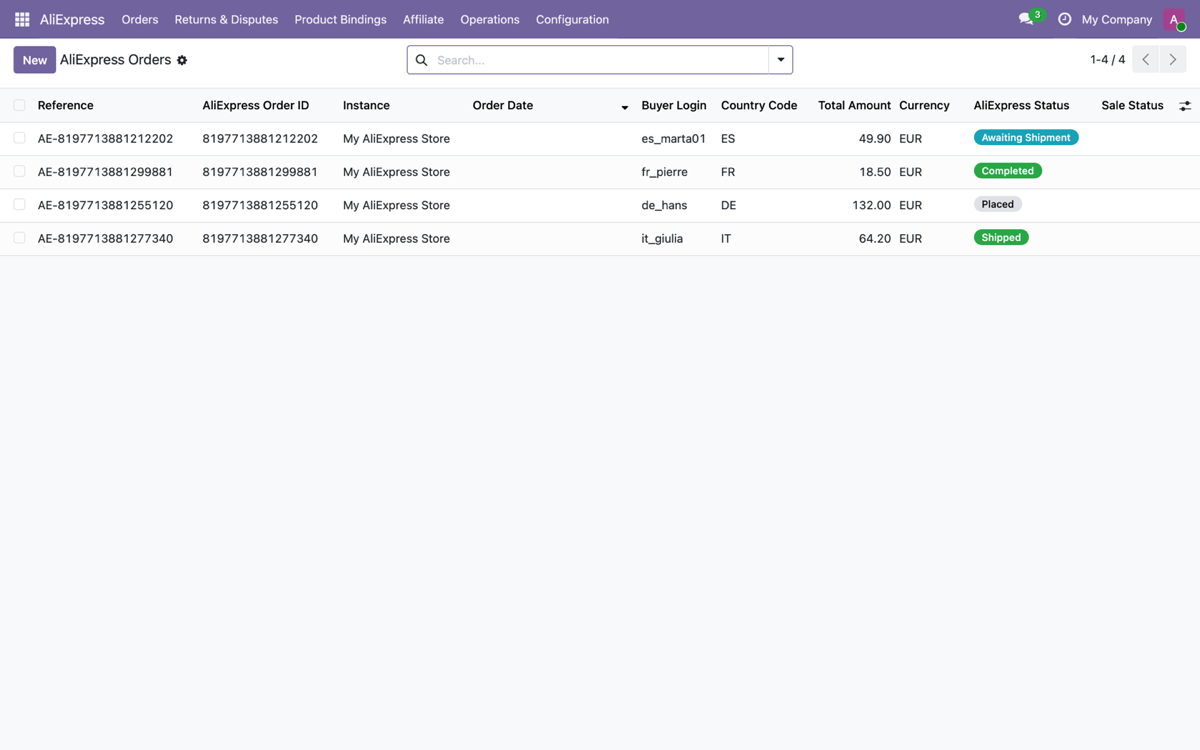Expand the search filter options dropdown
The image size is (1200, 750).
(x=781, y=60)
